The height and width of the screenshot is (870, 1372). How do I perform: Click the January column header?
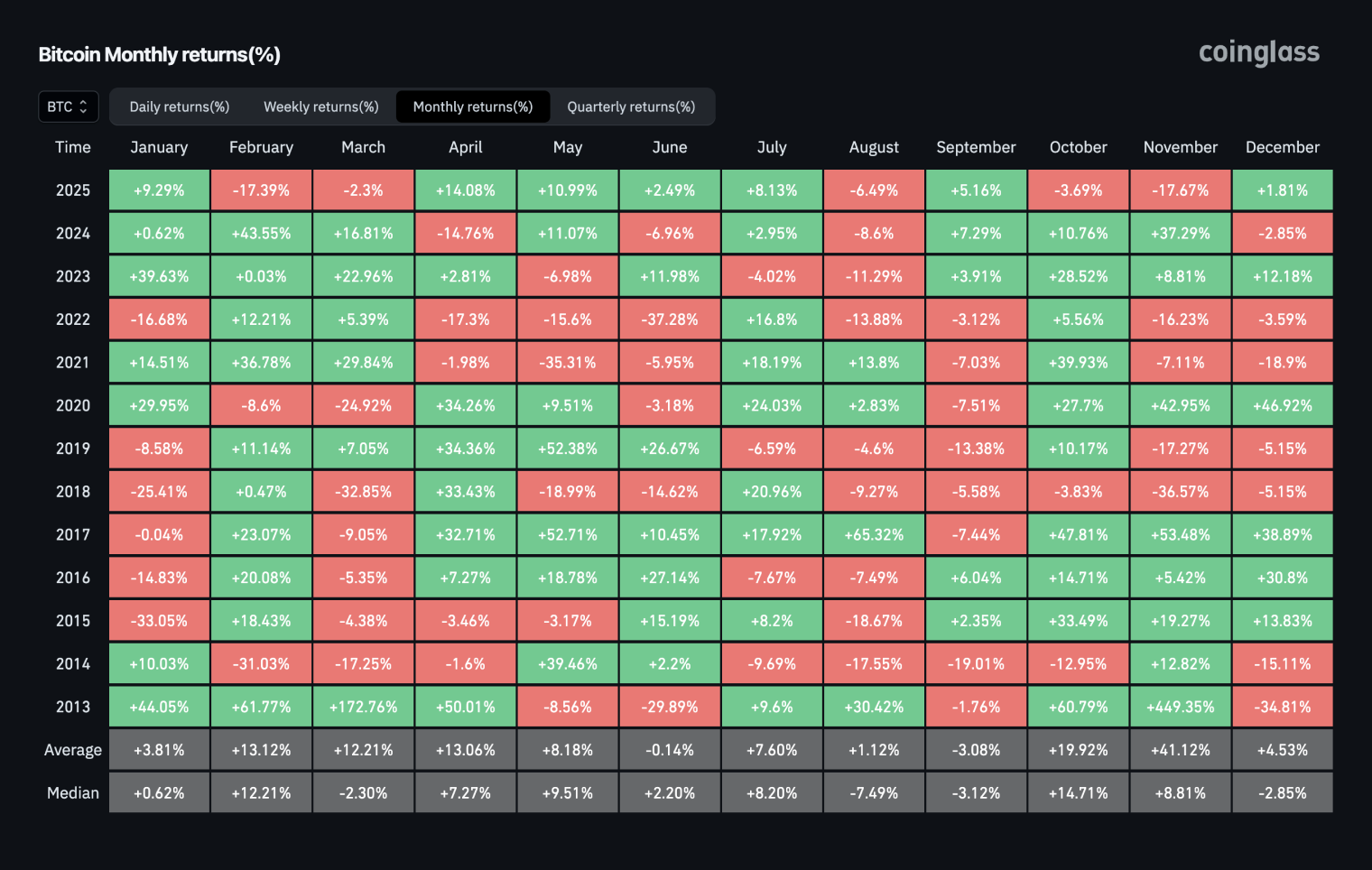pos(159,147)
